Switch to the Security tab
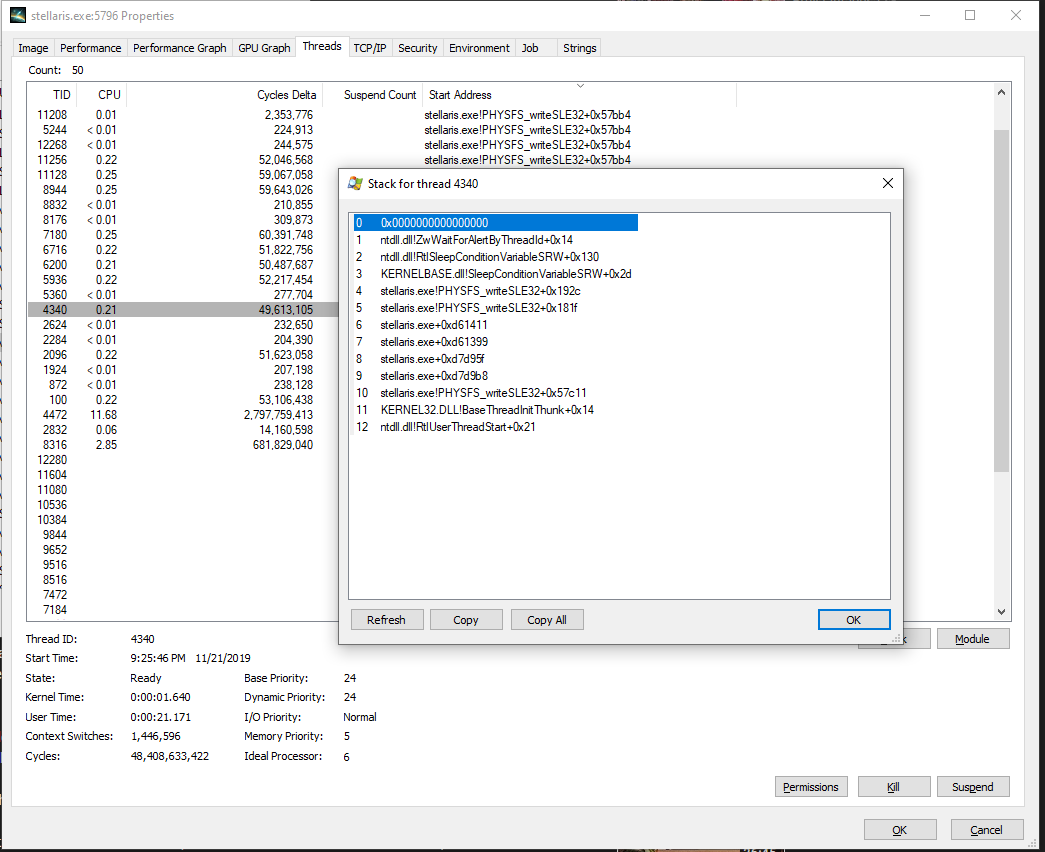1045x852 pixels. click(x=418, y=48)
